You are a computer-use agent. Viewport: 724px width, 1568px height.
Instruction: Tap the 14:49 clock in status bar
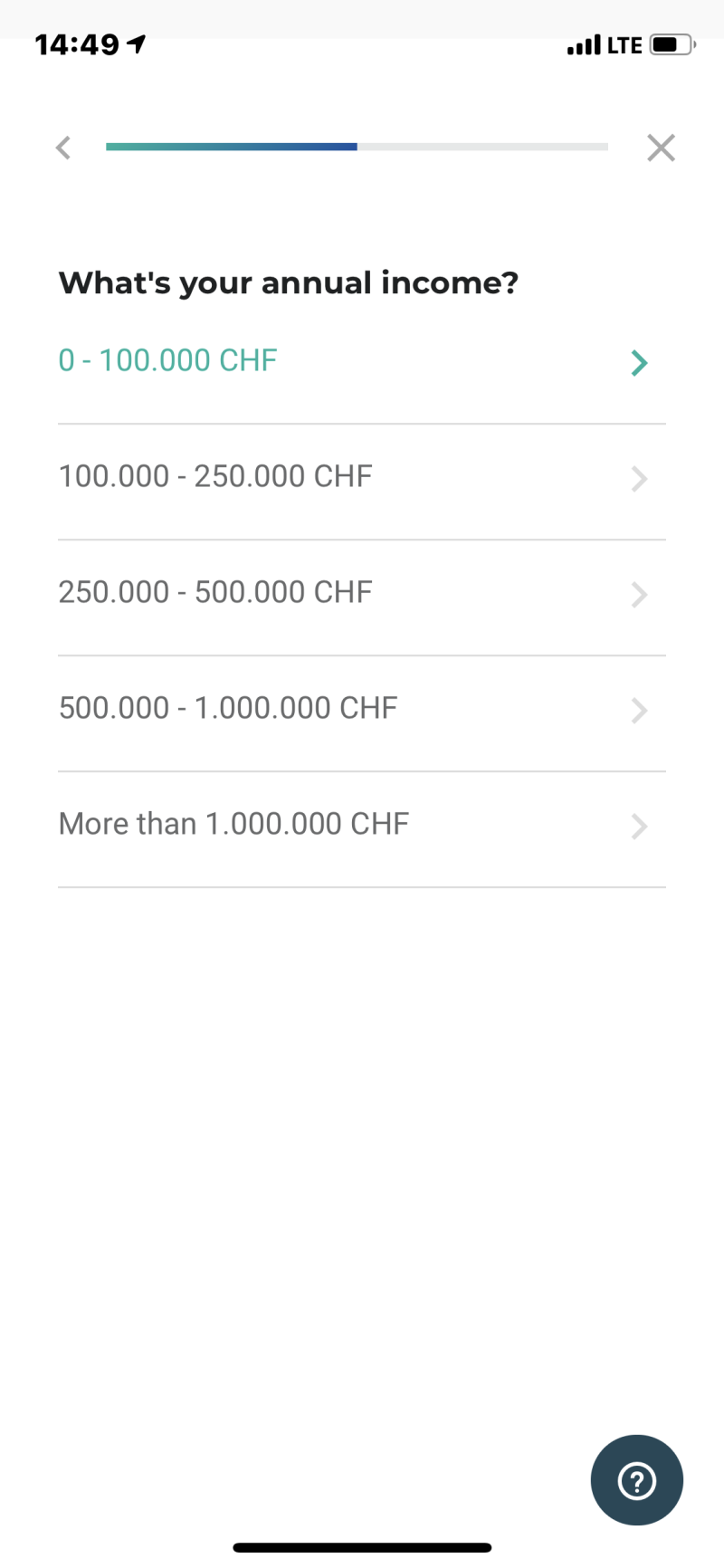[x=77, y=44]
